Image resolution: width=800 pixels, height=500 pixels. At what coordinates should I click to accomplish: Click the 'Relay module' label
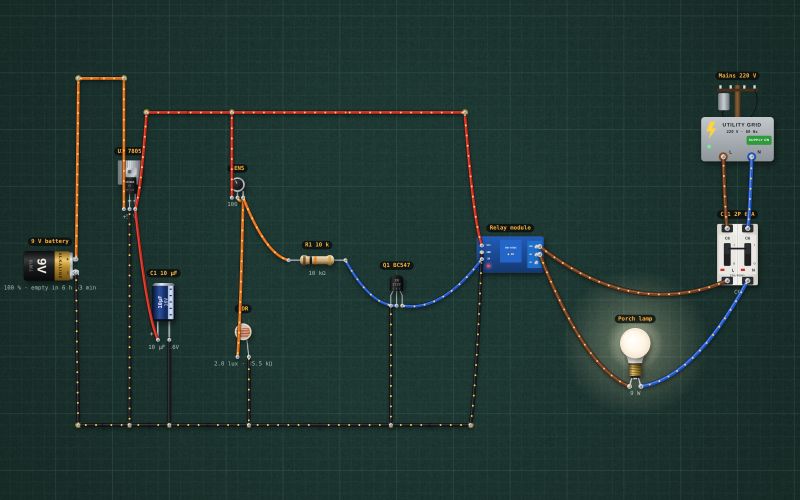(x=510, y=228)
